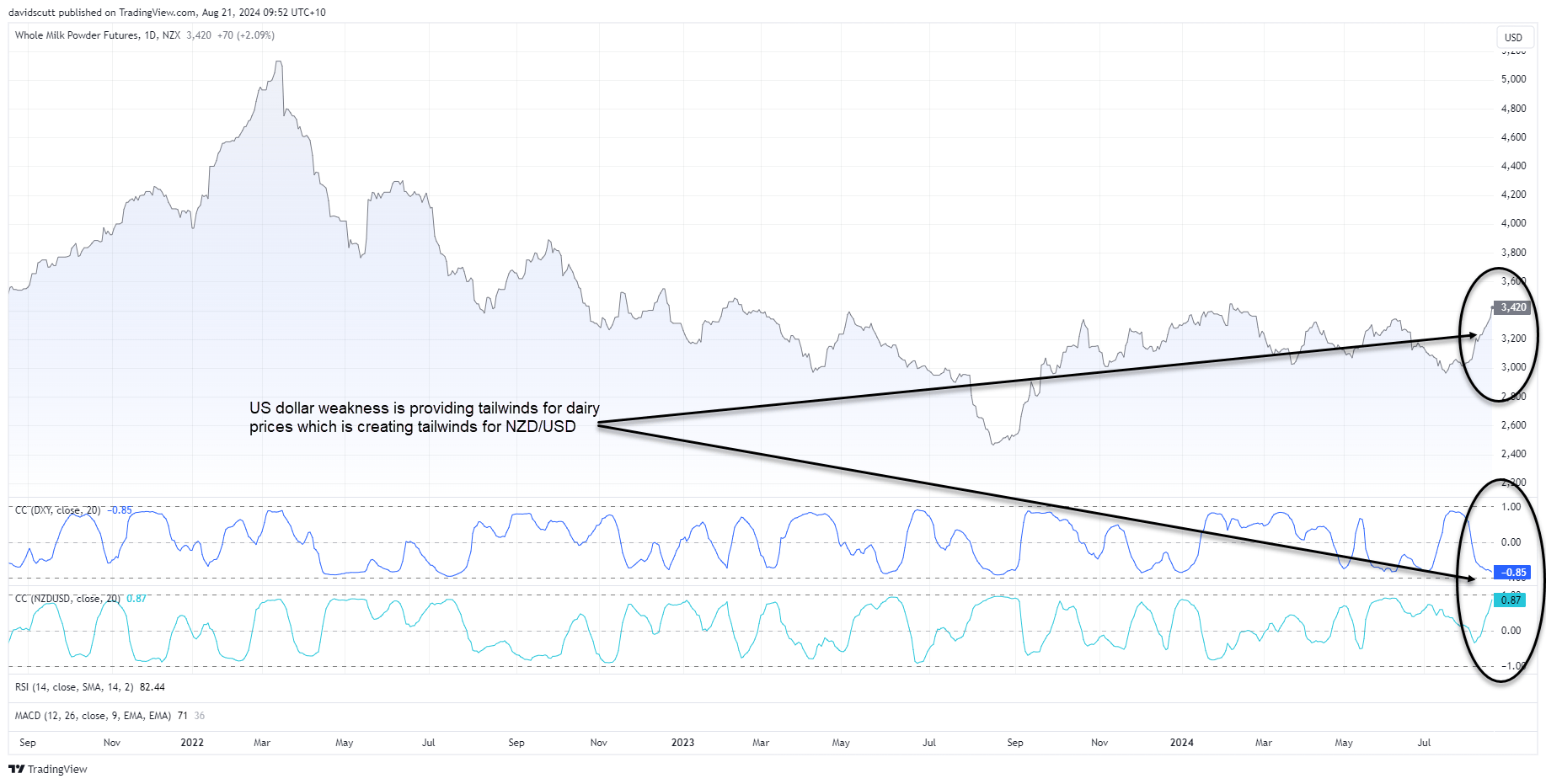The image size is (1546, 784).
Task: Open the TradingView logo link
Action: [x=48, y=769]
